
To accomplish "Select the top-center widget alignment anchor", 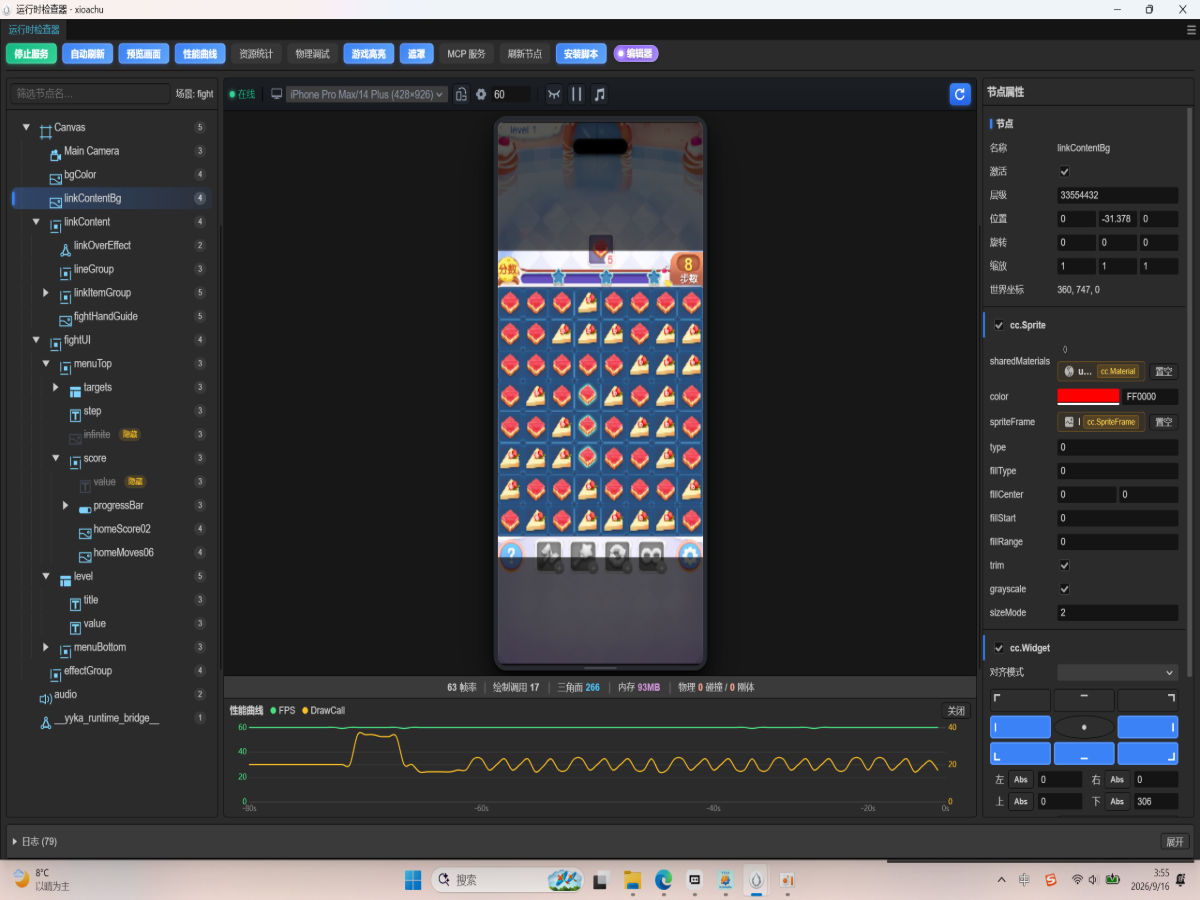I will click(x=1084, y=700).
